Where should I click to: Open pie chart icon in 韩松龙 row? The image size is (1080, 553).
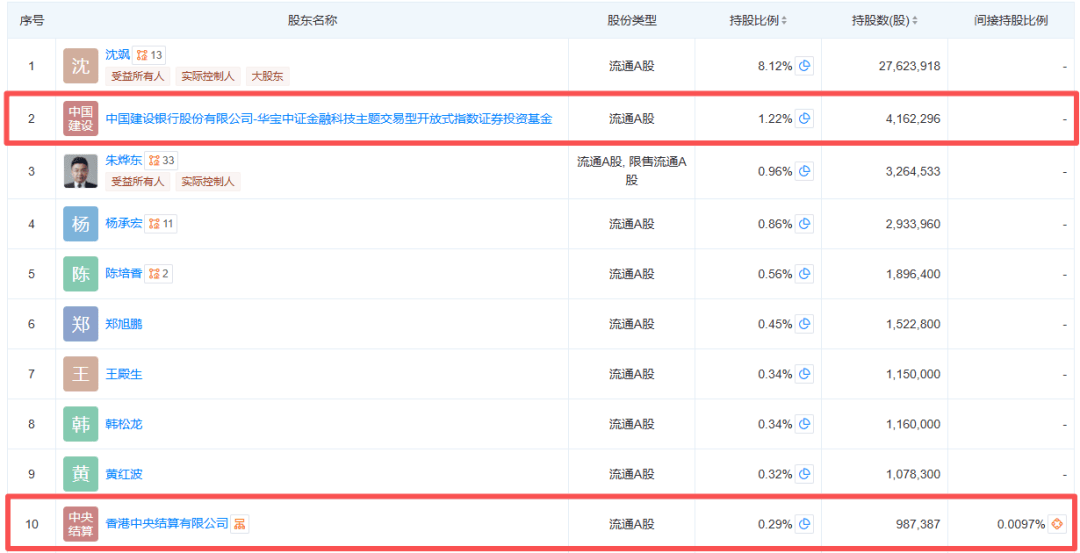pos(804,424)
